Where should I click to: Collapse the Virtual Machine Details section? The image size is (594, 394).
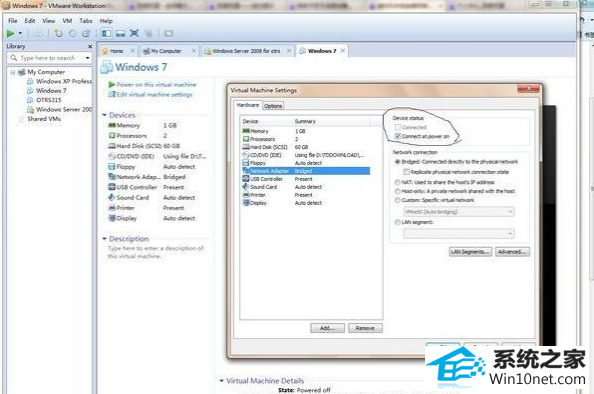222,381
